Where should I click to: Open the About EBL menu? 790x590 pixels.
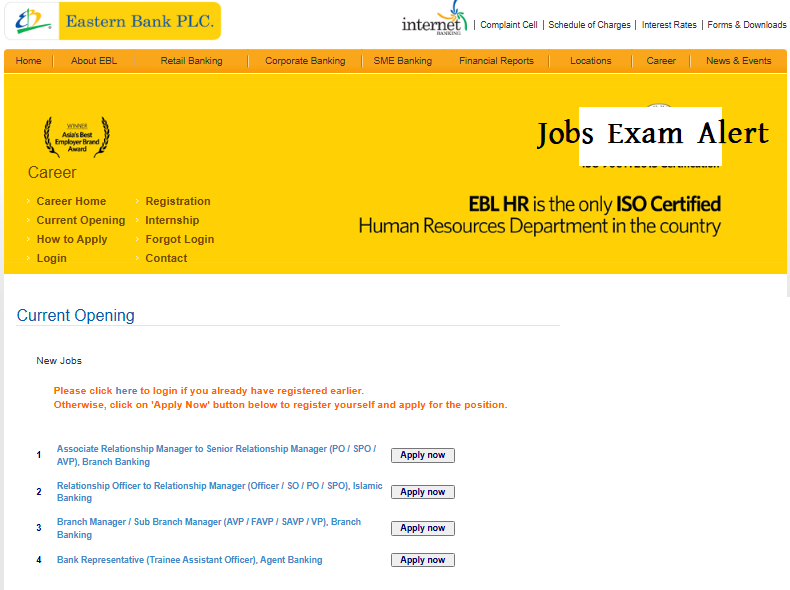(x=94, y=61)
